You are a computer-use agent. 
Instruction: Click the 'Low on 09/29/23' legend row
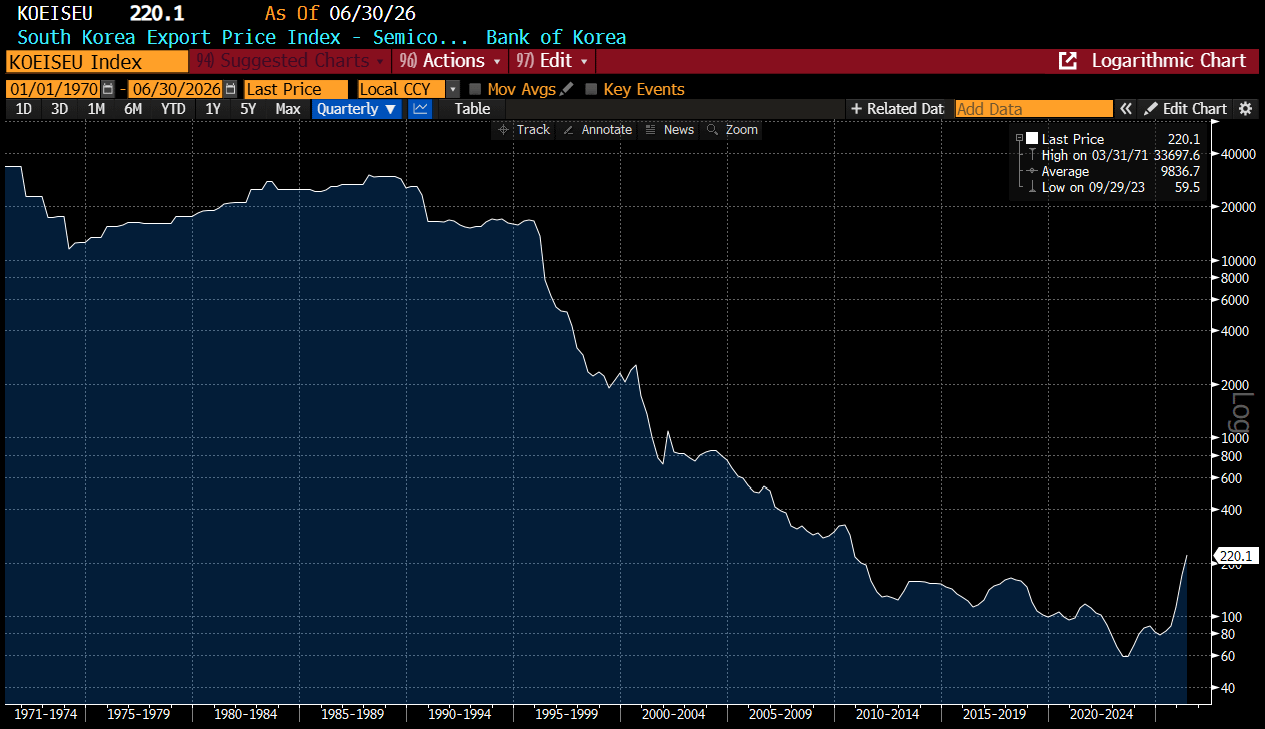click(1120, 187)
